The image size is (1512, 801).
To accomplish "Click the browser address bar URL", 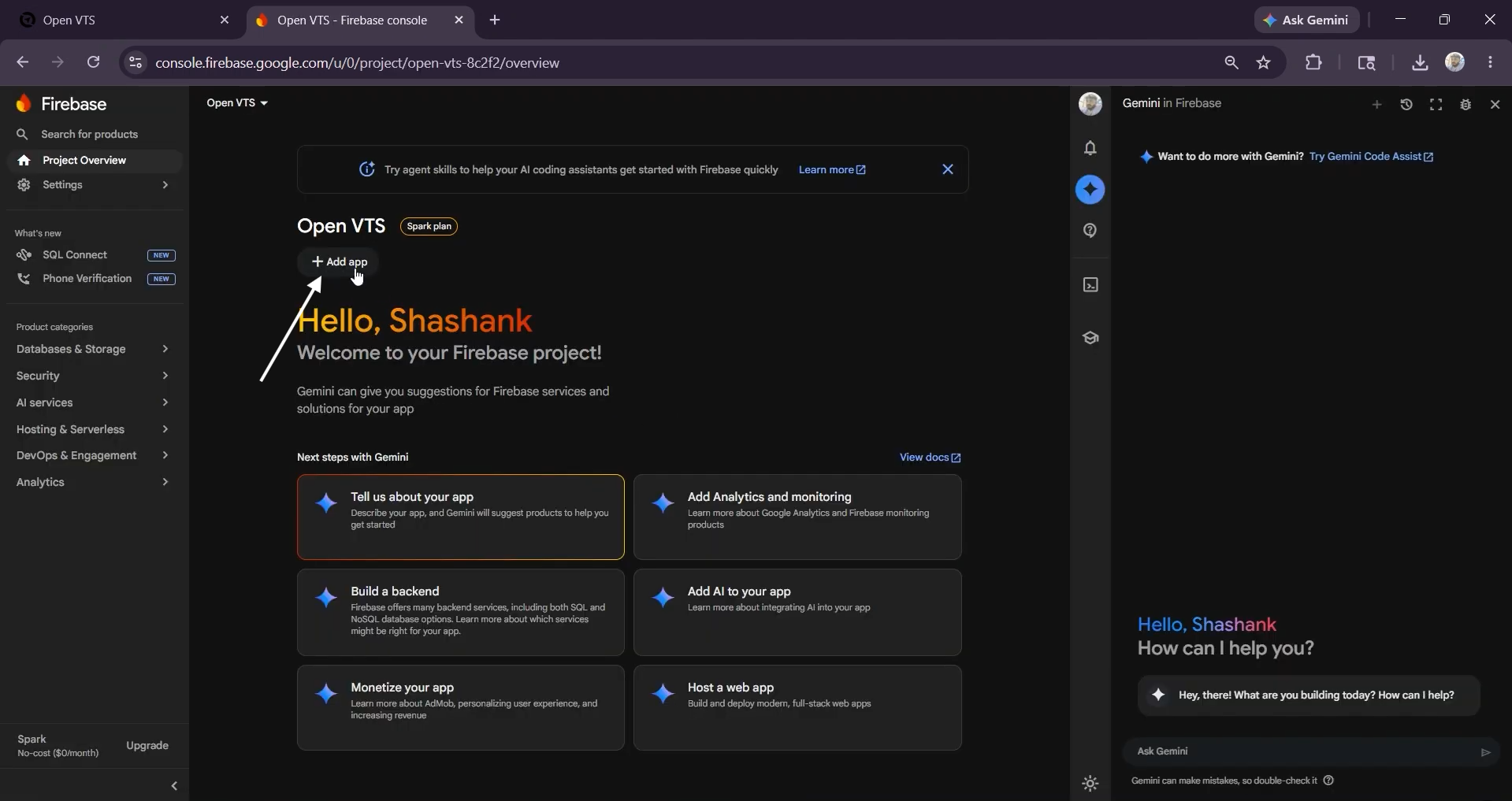I will (358, 63).
